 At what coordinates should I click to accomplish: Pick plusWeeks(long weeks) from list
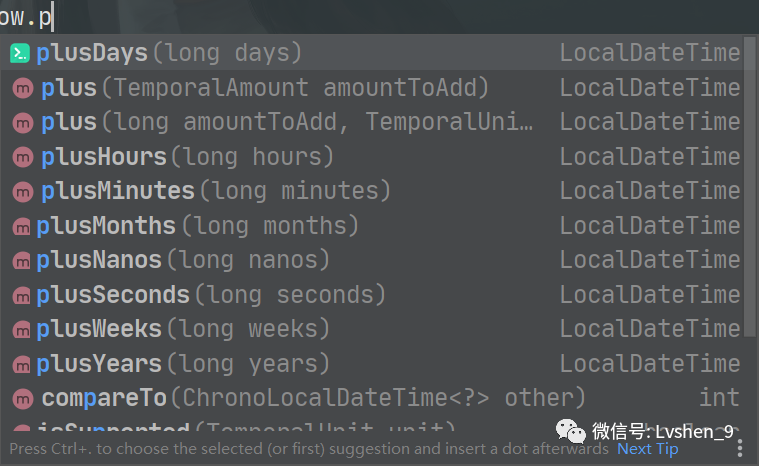tap(183, 330)
